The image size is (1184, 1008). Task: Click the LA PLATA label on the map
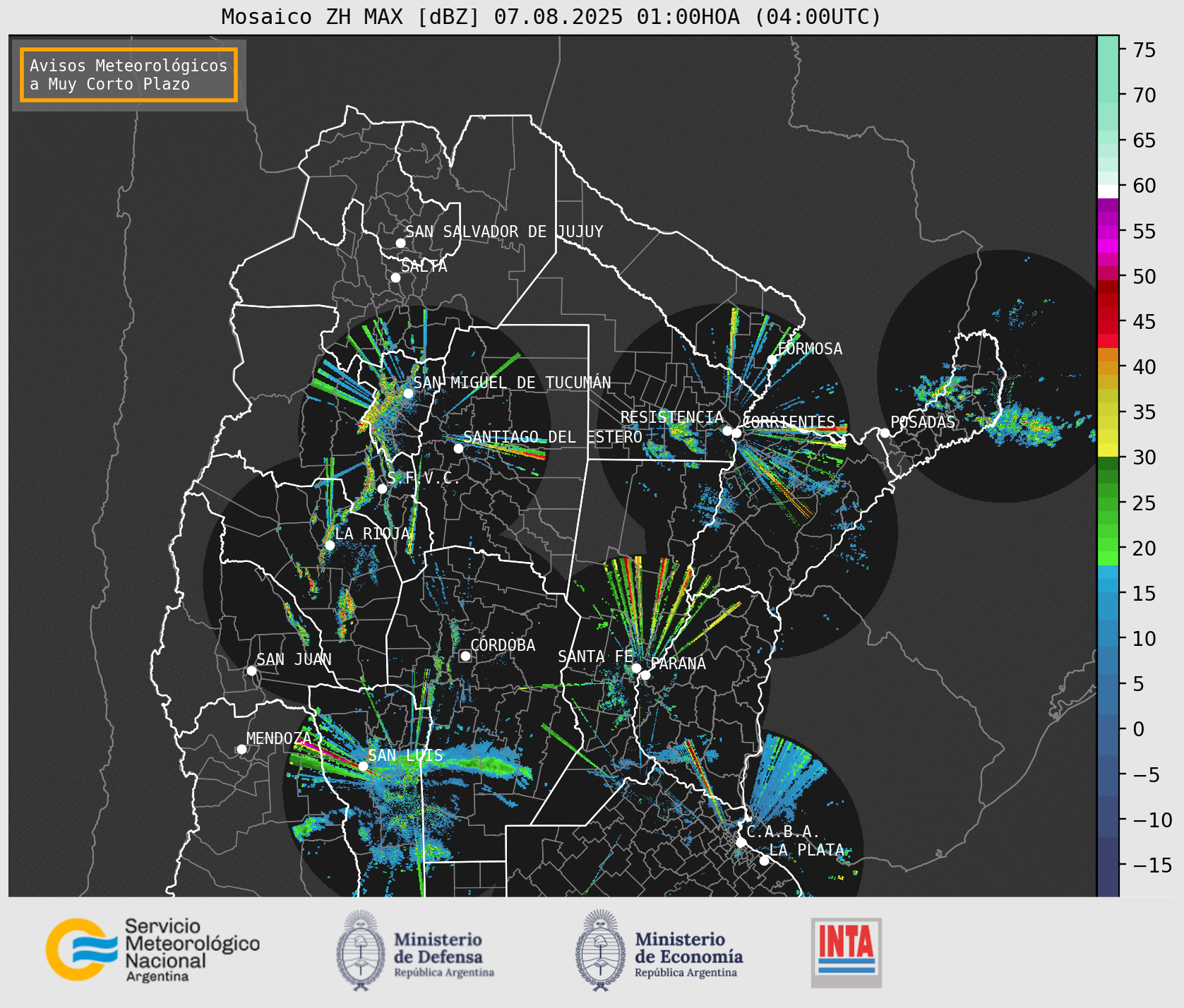click(807, 850)
